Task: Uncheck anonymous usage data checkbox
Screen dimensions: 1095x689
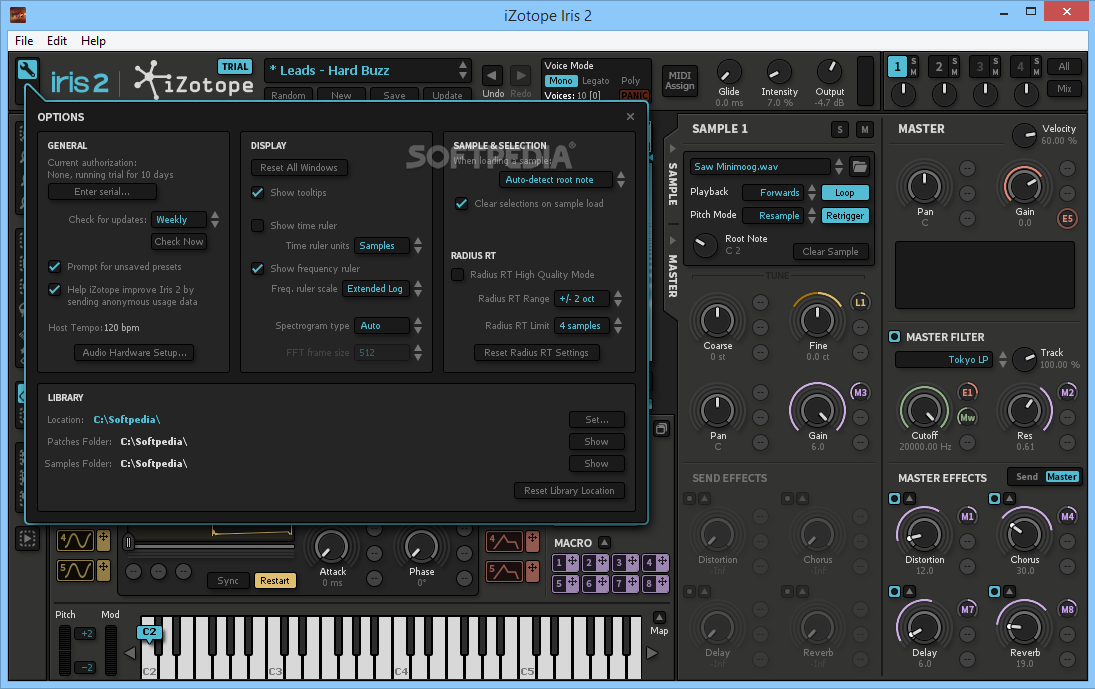Action: (54, 290)
